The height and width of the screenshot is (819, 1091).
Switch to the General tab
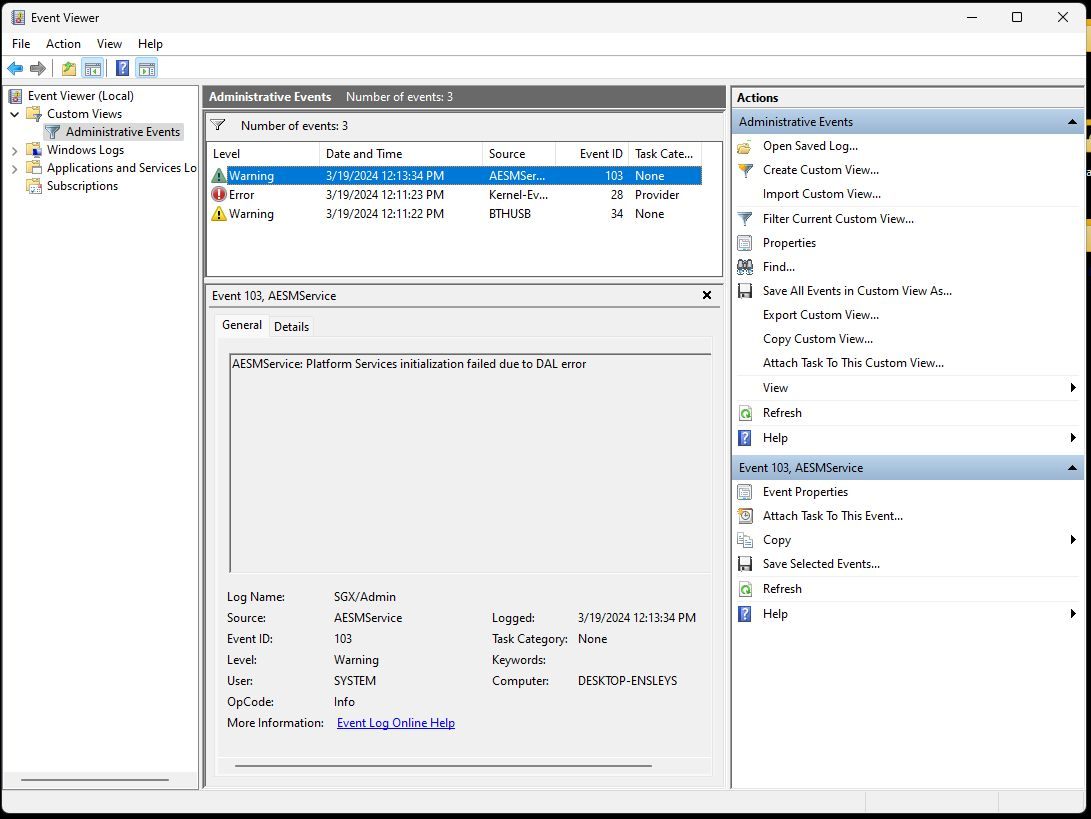[241, 325]
